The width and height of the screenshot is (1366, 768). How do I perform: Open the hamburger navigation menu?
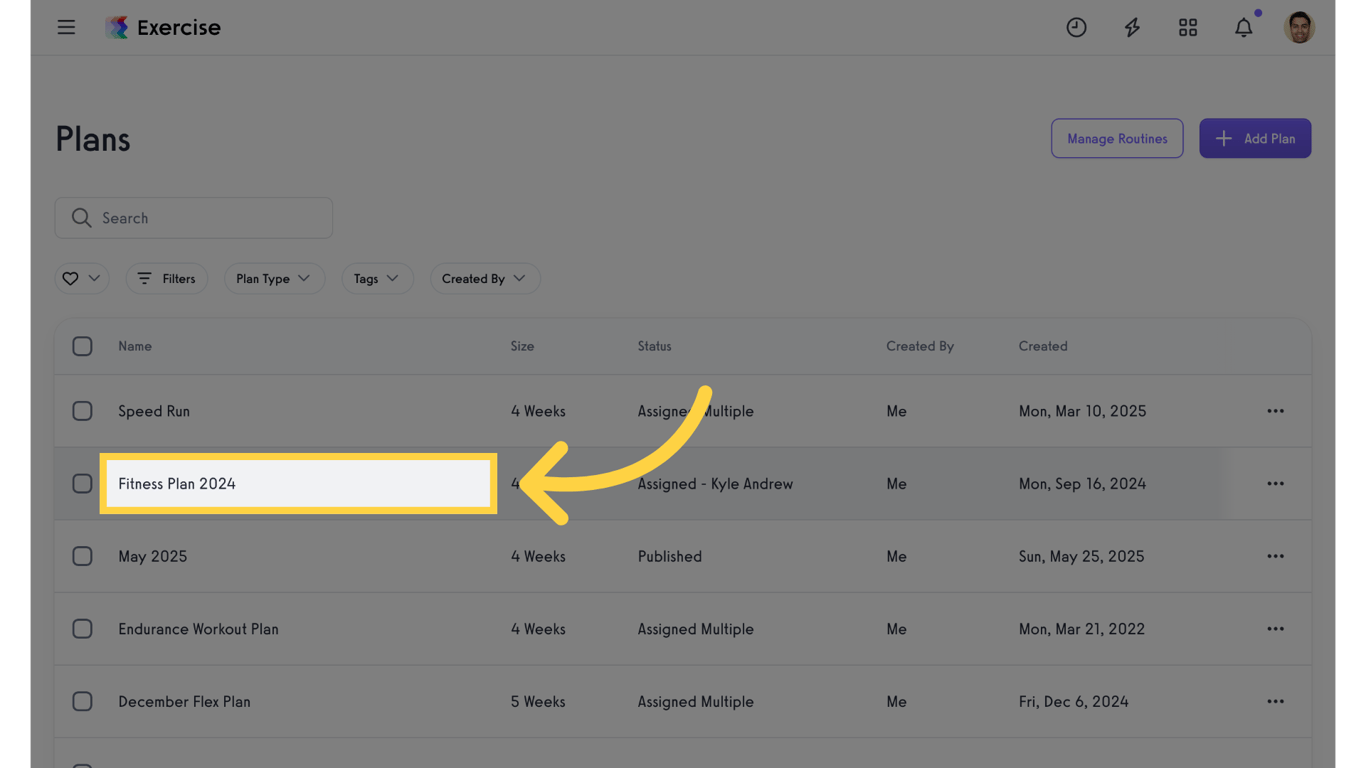[66, 27]
